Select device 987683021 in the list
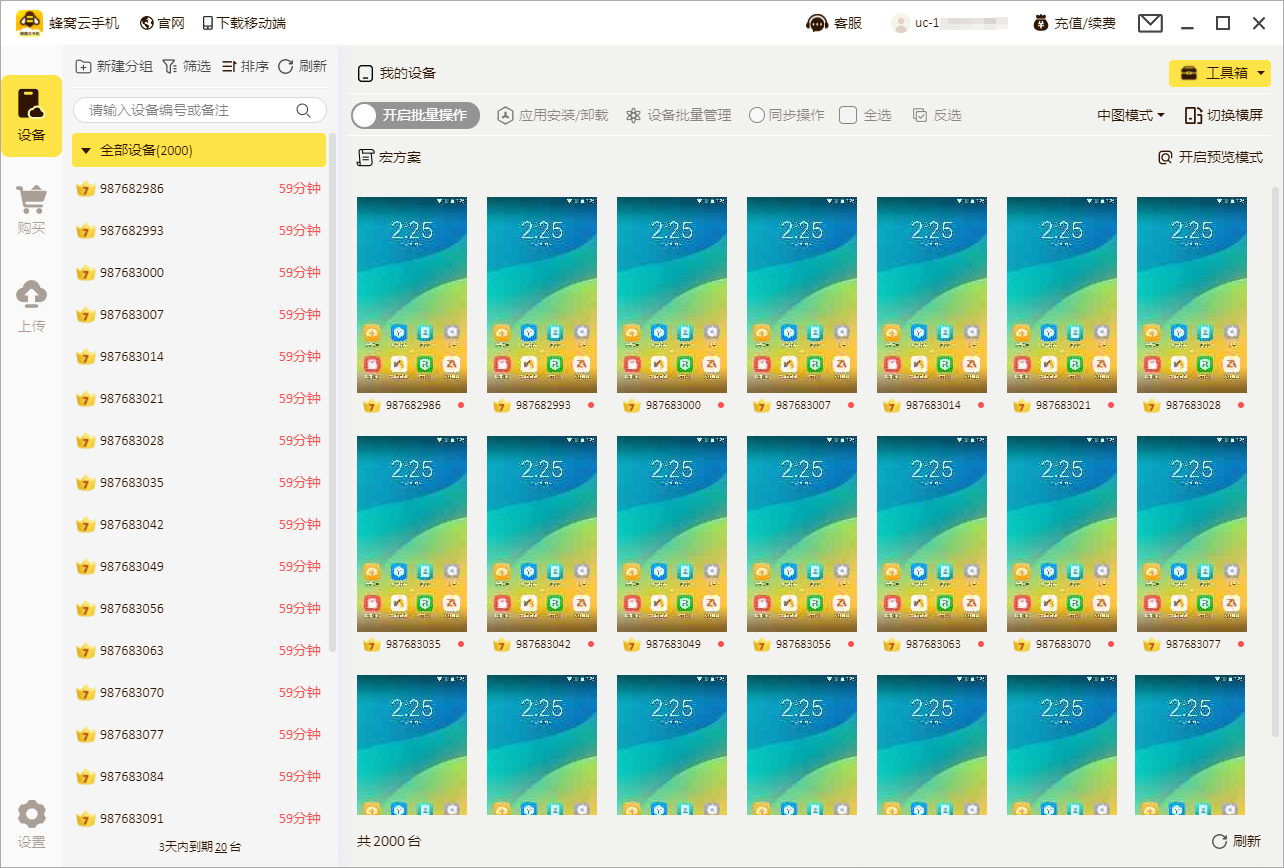Image resolution: width=1284 pixels, height=868 pixels. point(200,398)
